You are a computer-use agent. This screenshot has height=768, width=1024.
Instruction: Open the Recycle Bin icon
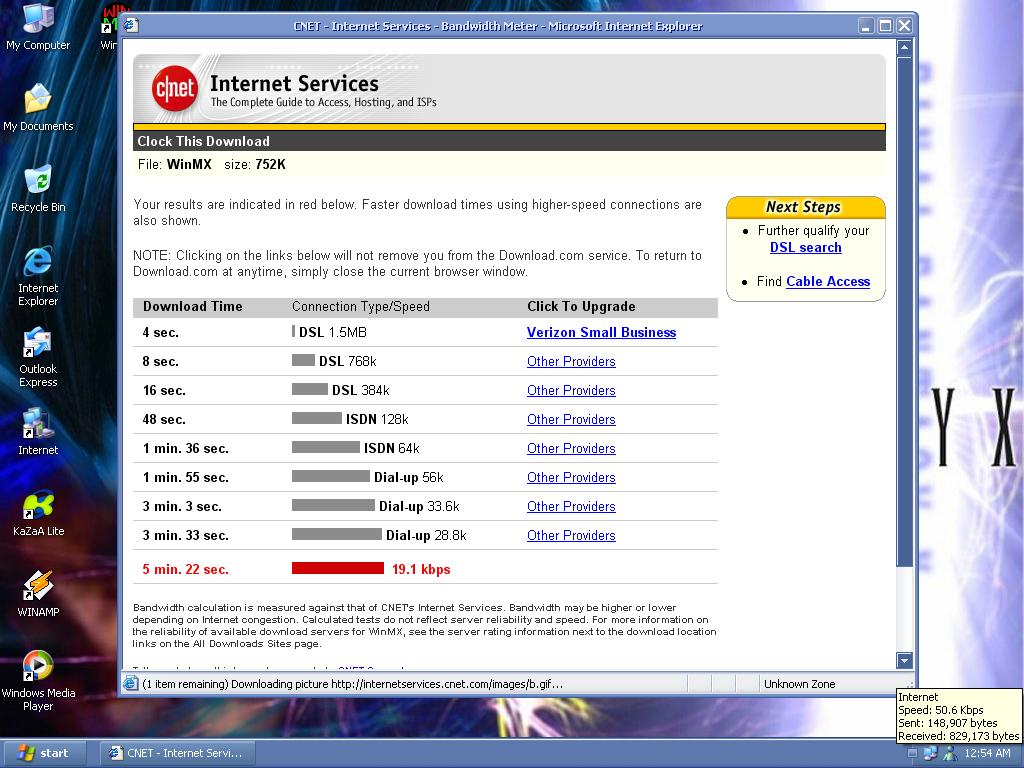click(x=38, y=181)
